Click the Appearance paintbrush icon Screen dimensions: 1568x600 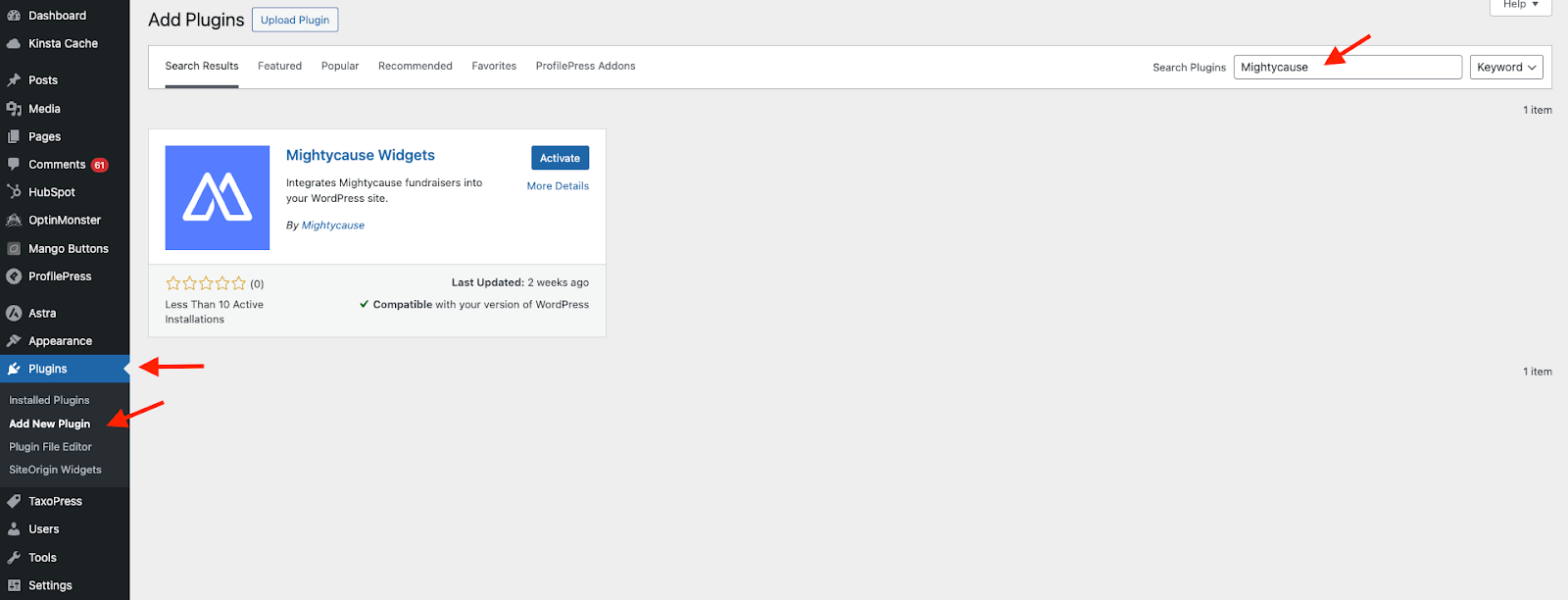(14, 341)
